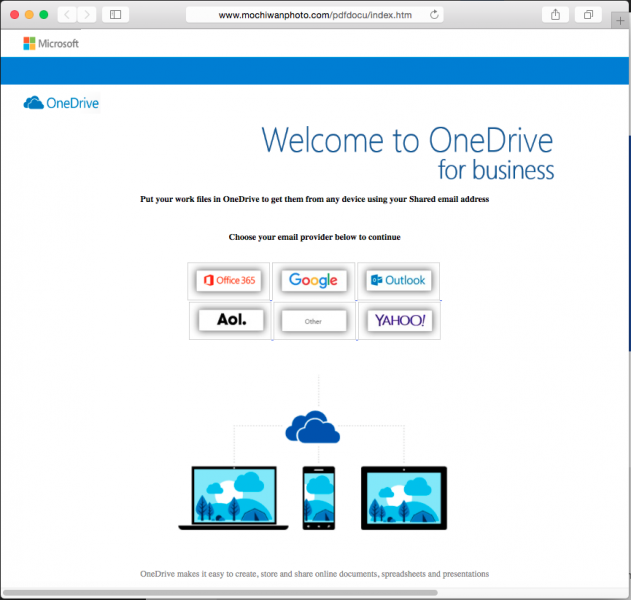Toggle the Safari sidebar button
Image resolution: width=631 pixels, height=600 pixels.
[x=115, y=15]
